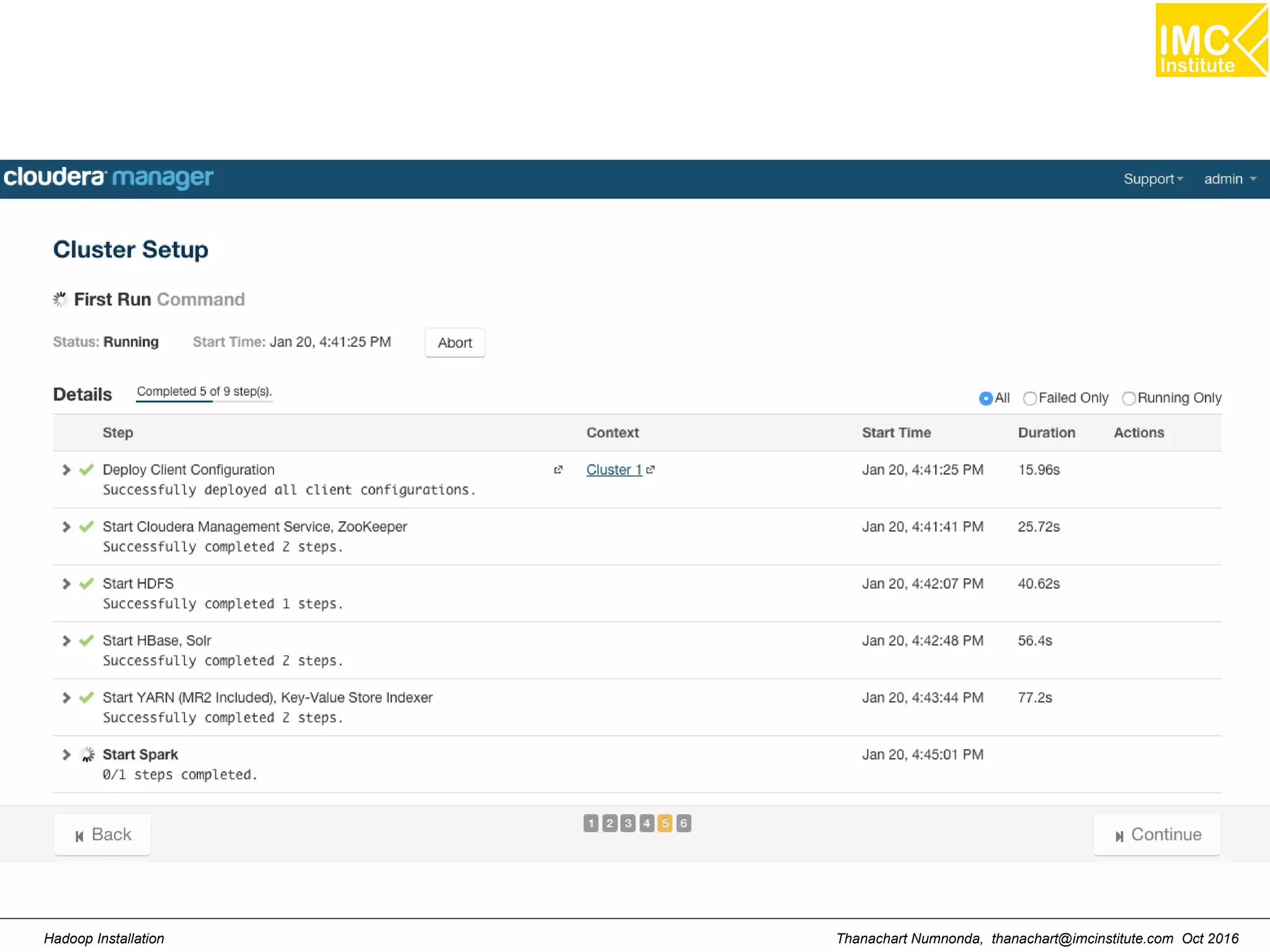
Task: Click start time Jan 20, 4:42:07 PM
Action: tap(923, 584)
